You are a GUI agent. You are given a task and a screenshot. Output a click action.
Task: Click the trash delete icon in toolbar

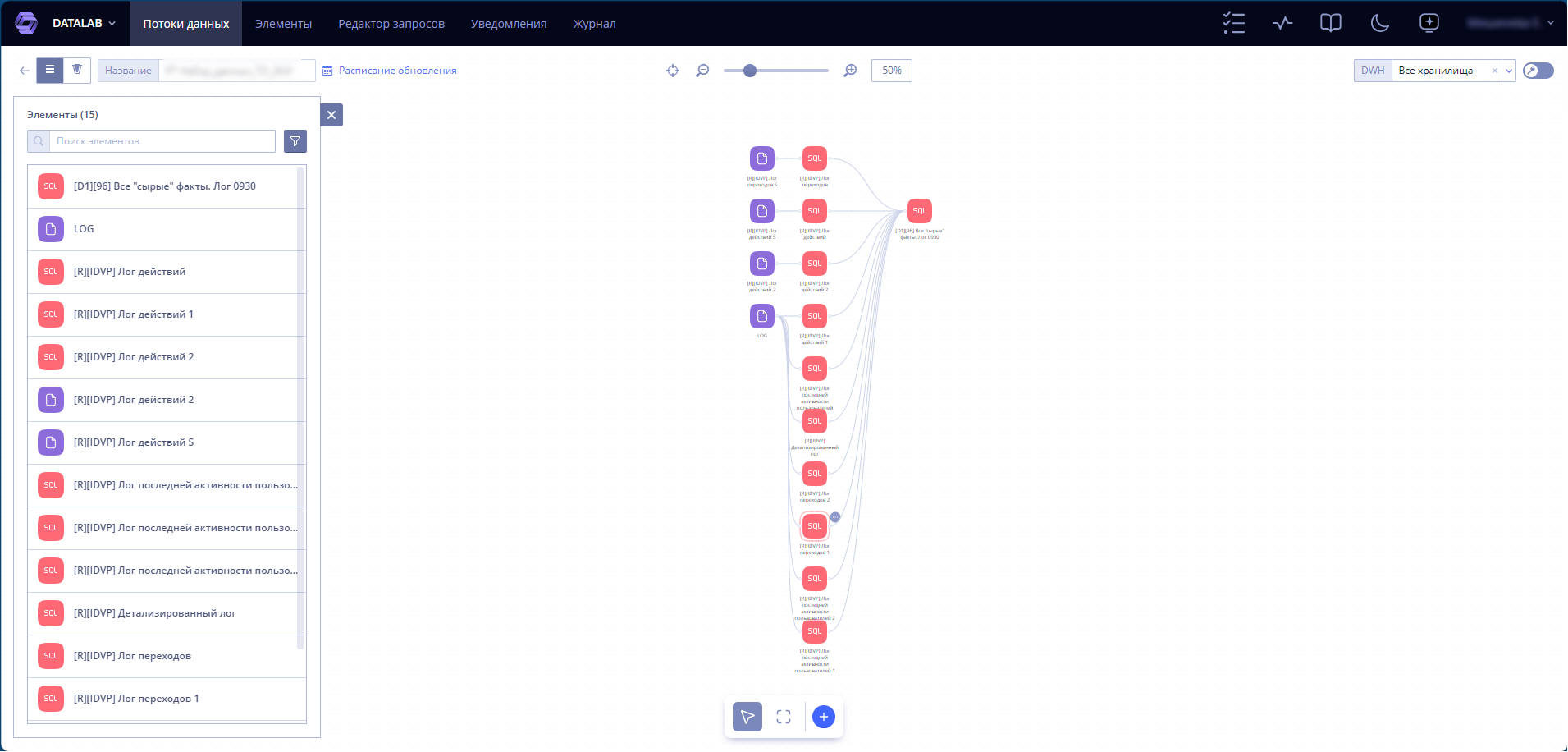(x=77, y=70)
